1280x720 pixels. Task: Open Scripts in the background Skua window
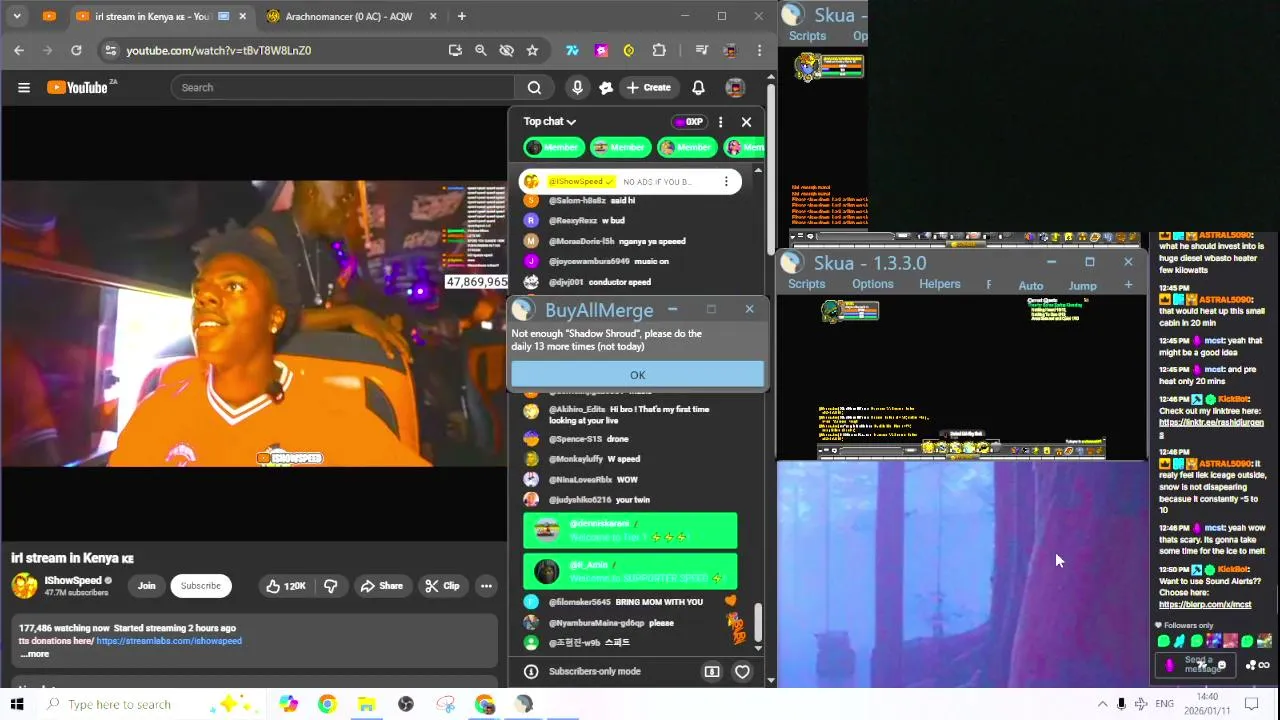pos(808,36)
